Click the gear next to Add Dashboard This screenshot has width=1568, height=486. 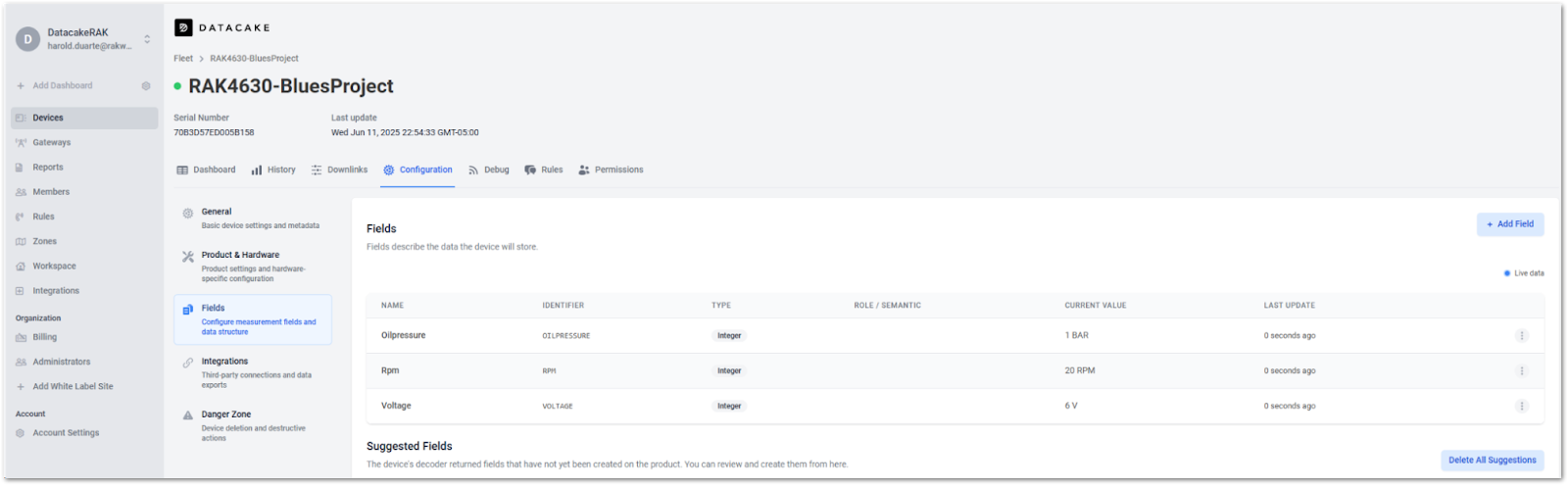pos(146,86)
